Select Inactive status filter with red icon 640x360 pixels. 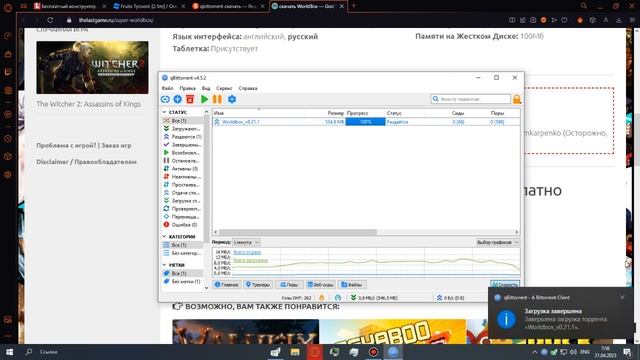(x=182, y=177)
